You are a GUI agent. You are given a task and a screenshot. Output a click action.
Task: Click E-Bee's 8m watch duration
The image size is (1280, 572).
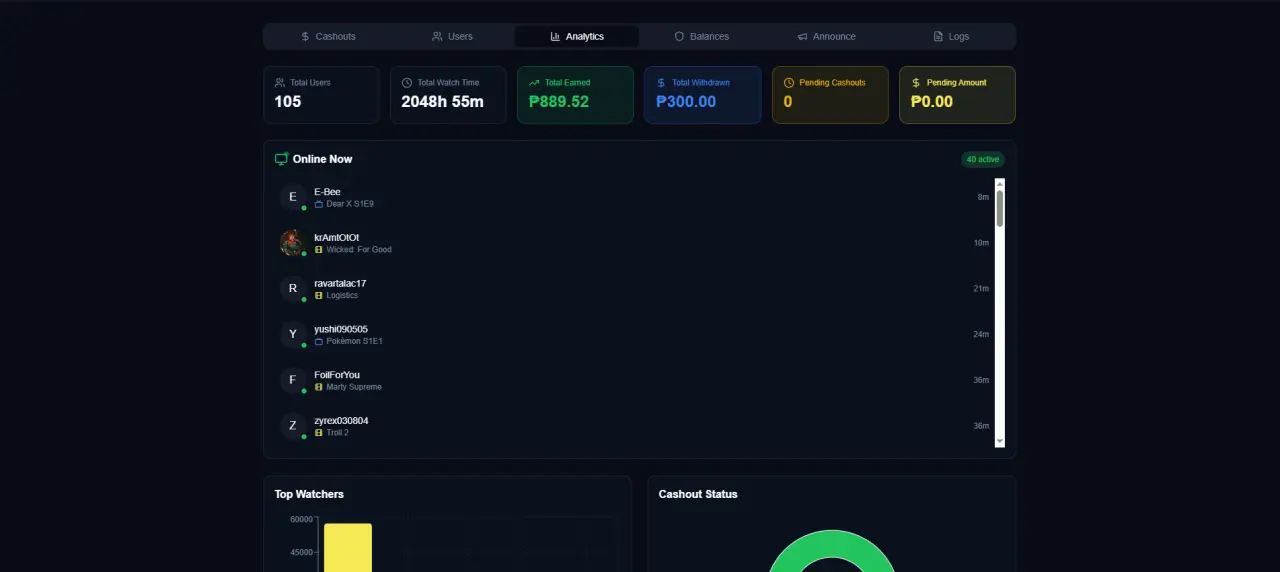(983, 197)
